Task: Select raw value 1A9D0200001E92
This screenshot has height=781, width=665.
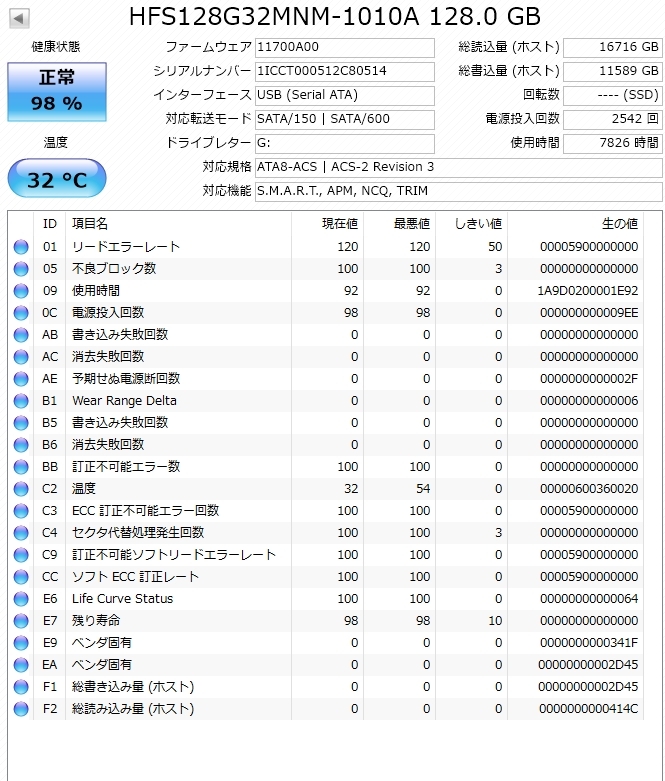Action: [587, 291]
